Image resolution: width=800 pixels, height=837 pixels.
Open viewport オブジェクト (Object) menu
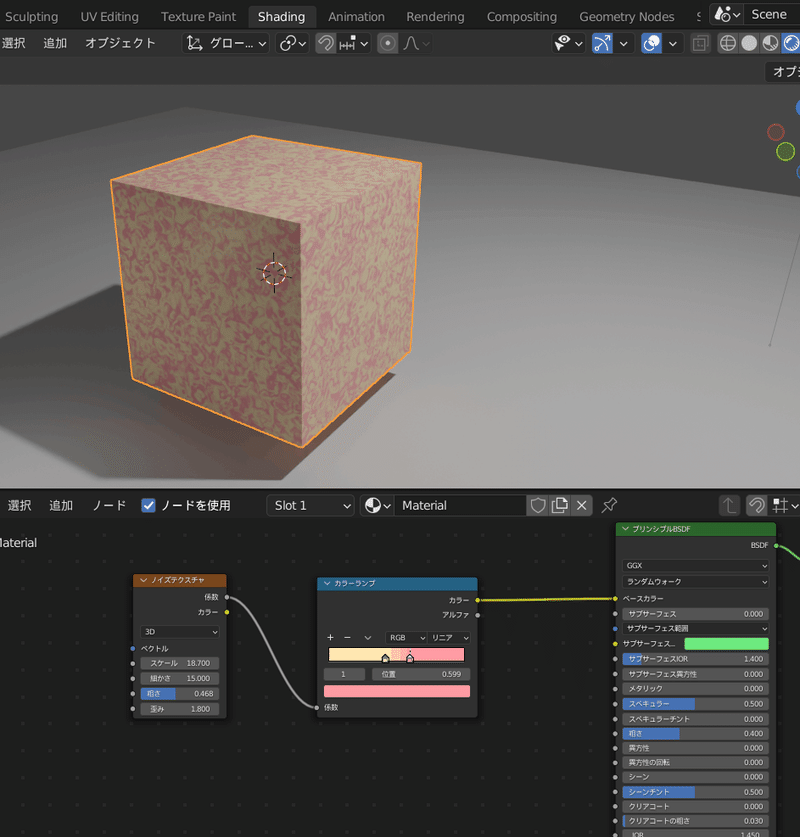(x=120, y=43)
